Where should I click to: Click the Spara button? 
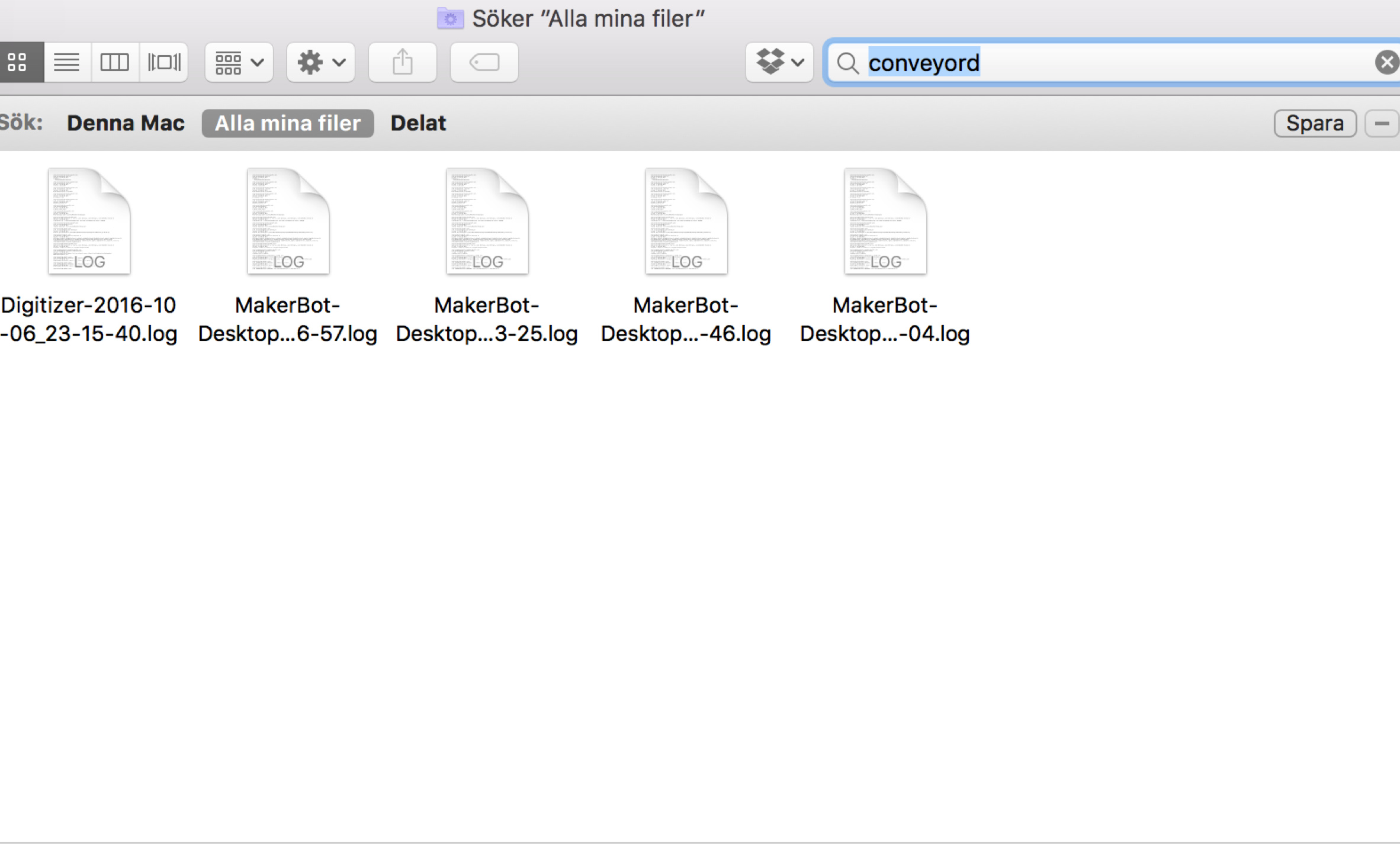pos(1315,123)
